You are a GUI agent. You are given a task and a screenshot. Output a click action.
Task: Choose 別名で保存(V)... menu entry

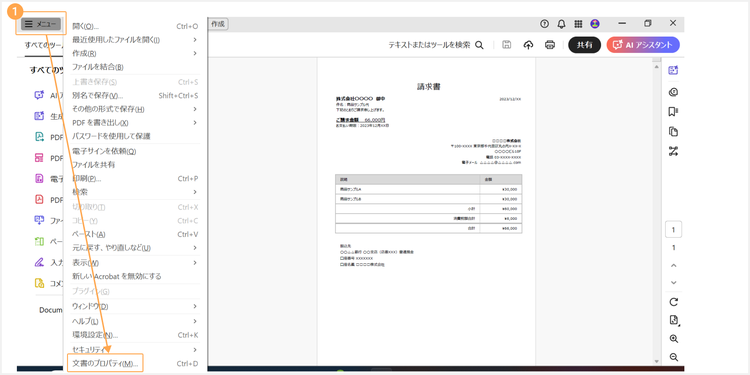[135, 96]
